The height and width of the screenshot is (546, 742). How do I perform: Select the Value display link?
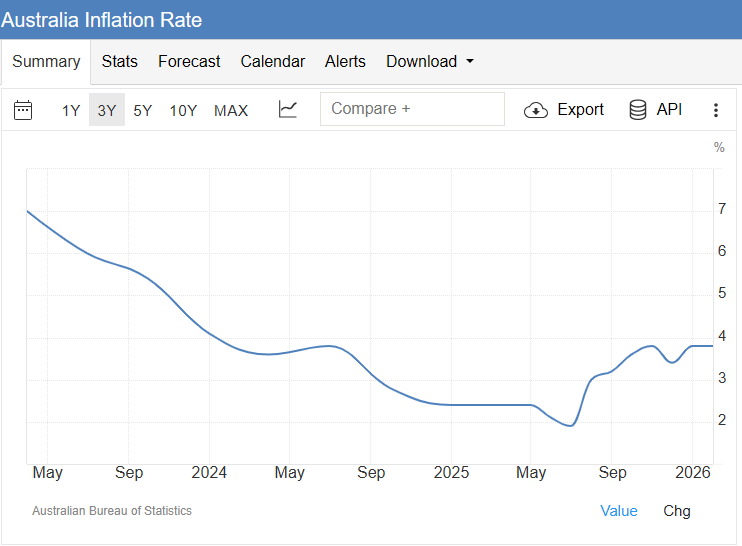point(618,511)
